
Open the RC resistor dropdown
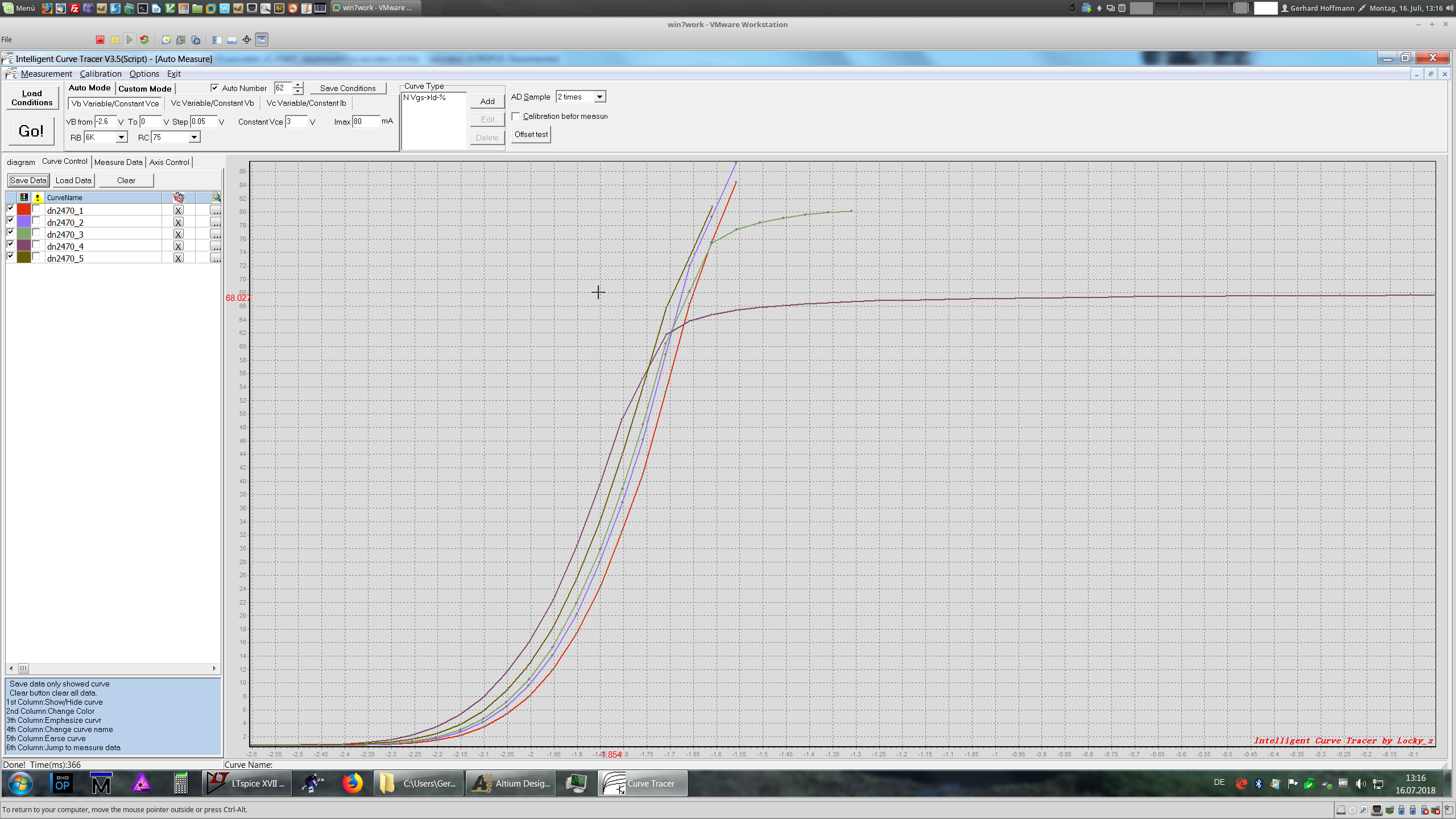click(x=195, y=138)
